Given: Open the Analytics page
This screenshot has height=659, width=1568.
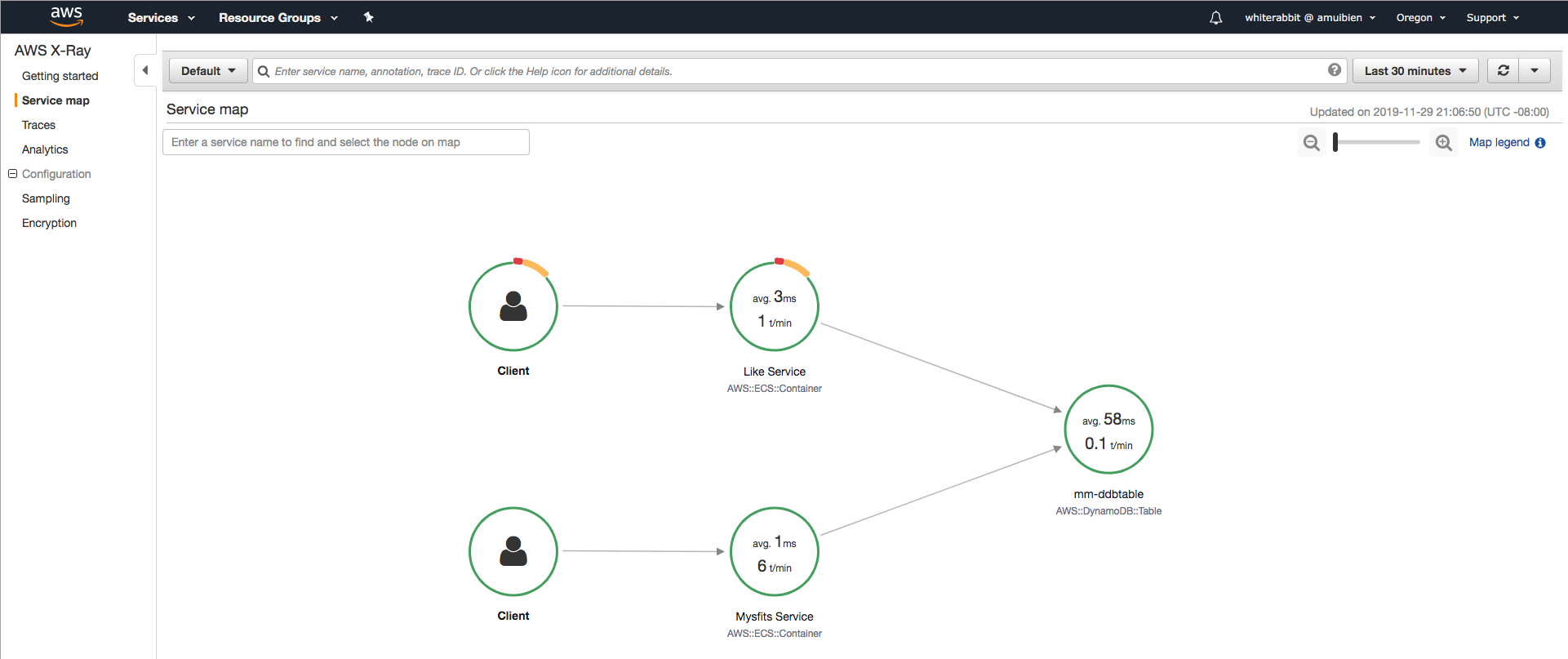Looking at the screenshot, I should click(x=45, y=149).
